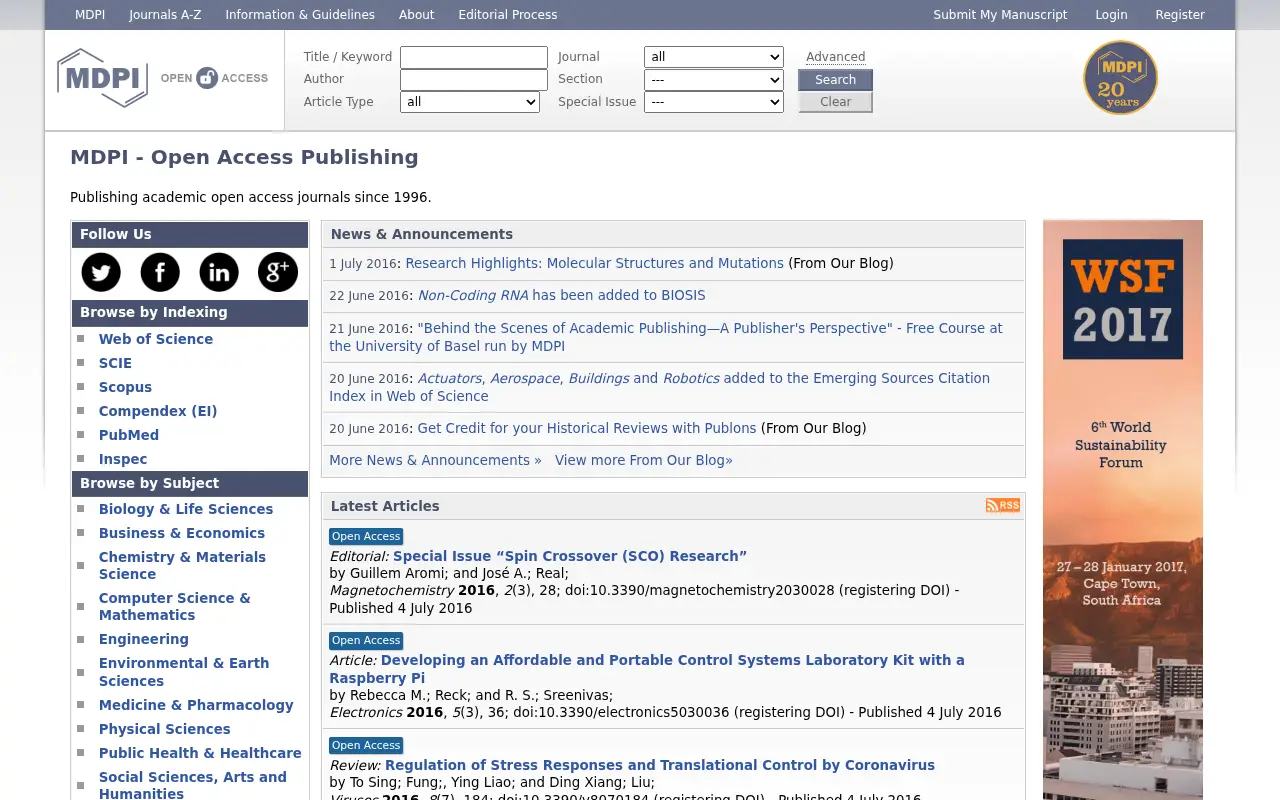The image size is (1280, 800).
Task: Browse Medicine & Pharmacology subject
Action: tap(196, 705)
